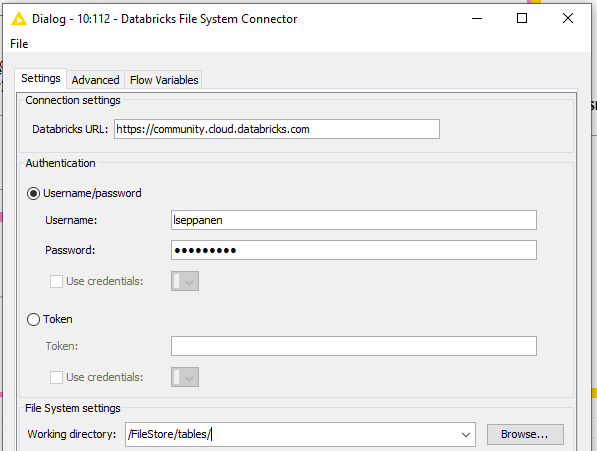Expand credentials dropdown below Password field

185,281
